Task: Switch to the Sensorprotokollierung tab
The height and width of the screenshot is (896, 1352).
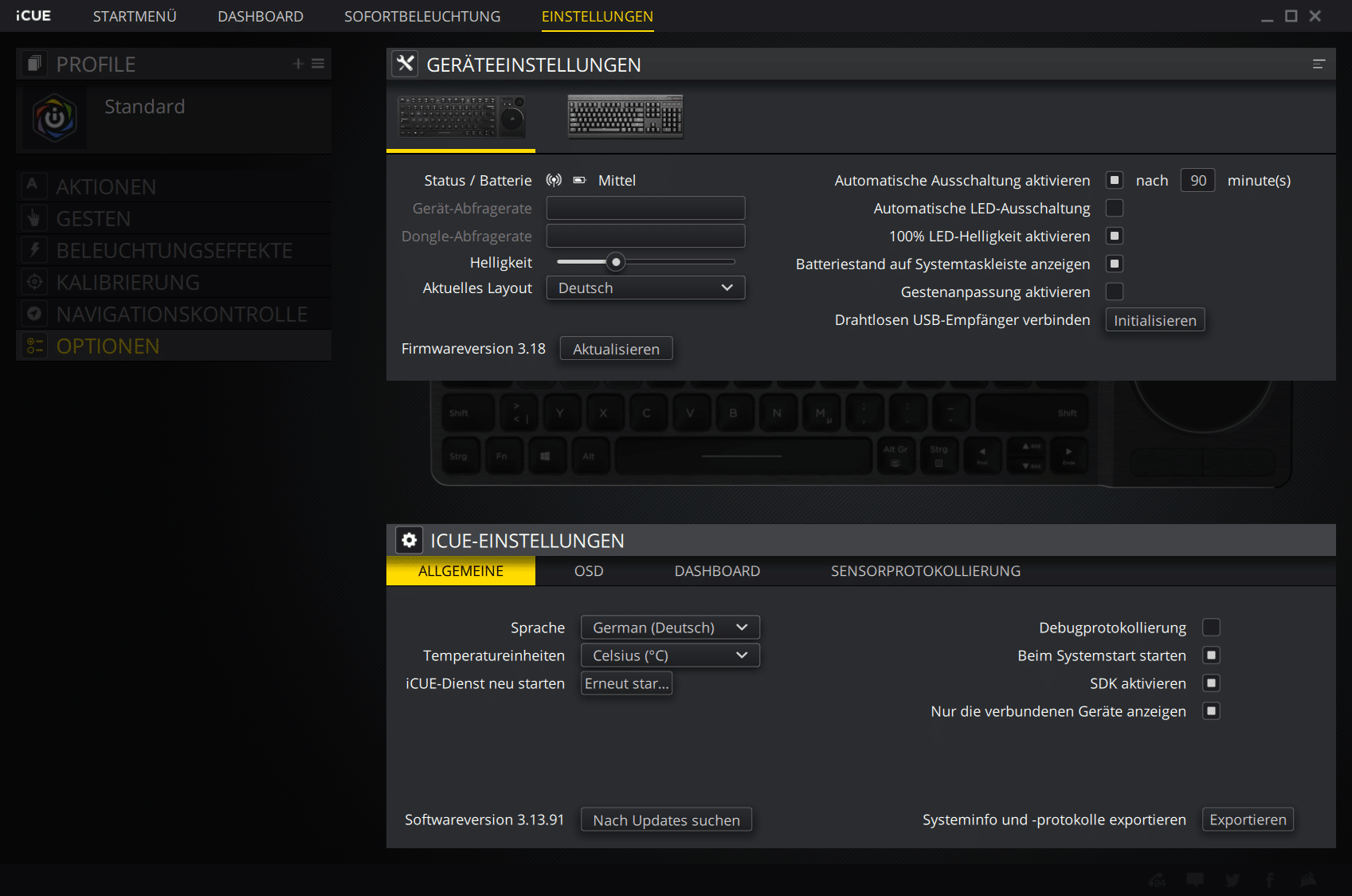Action: point(925,571)
